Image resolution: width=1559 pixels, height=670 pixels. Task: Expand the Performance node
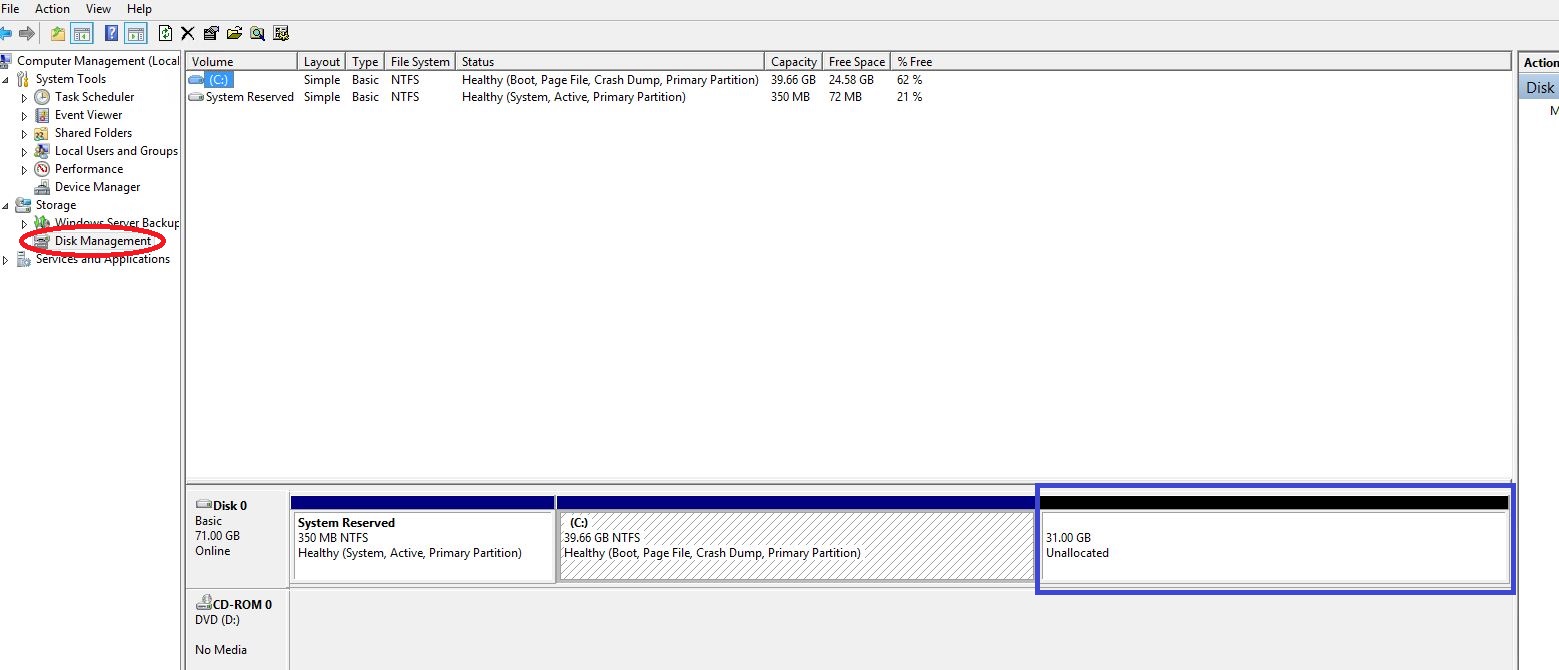(x=25, y=170)
